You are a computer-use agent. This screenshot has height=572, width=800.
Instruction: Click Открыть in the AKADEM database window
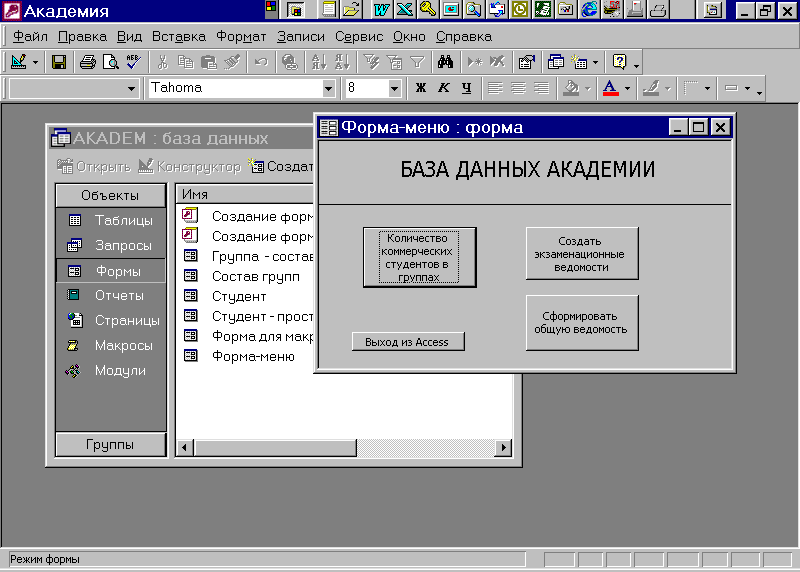94,166
